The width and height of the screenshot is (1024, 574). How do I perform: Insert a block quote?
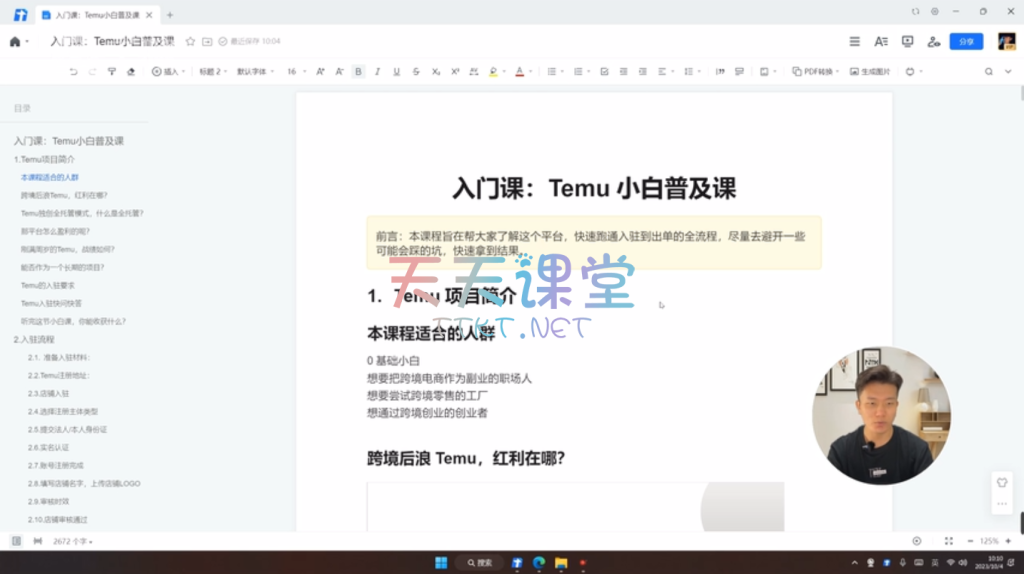point(719,72)
